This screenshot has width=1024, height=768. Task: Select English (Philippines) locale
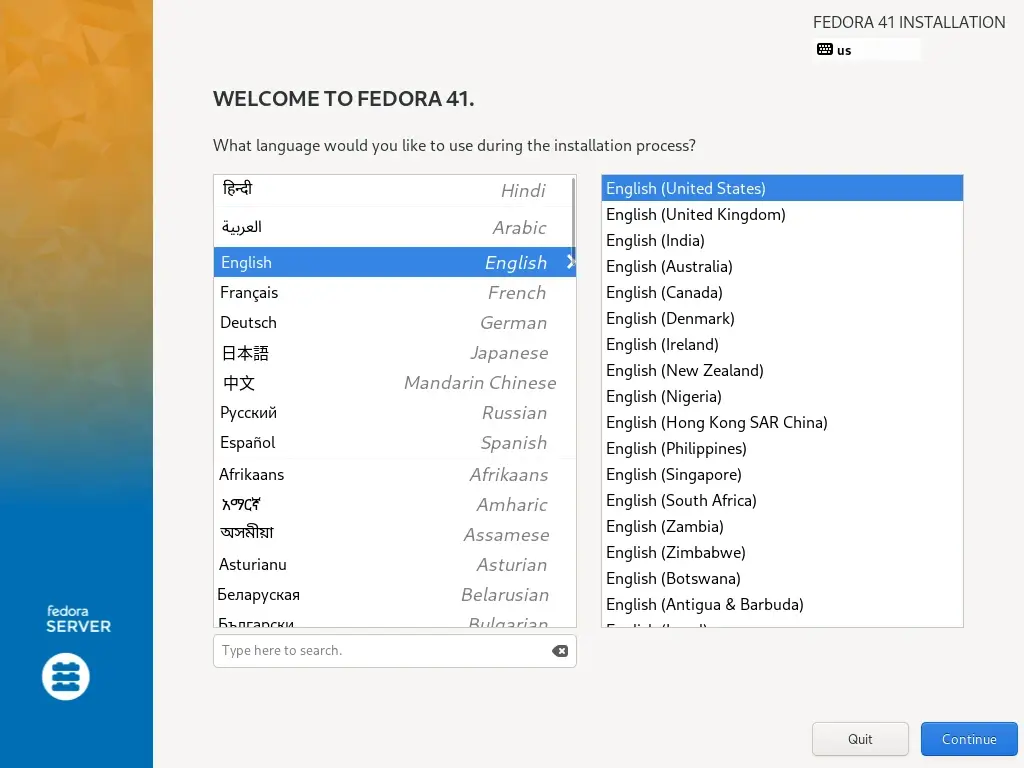coord(782,449)
